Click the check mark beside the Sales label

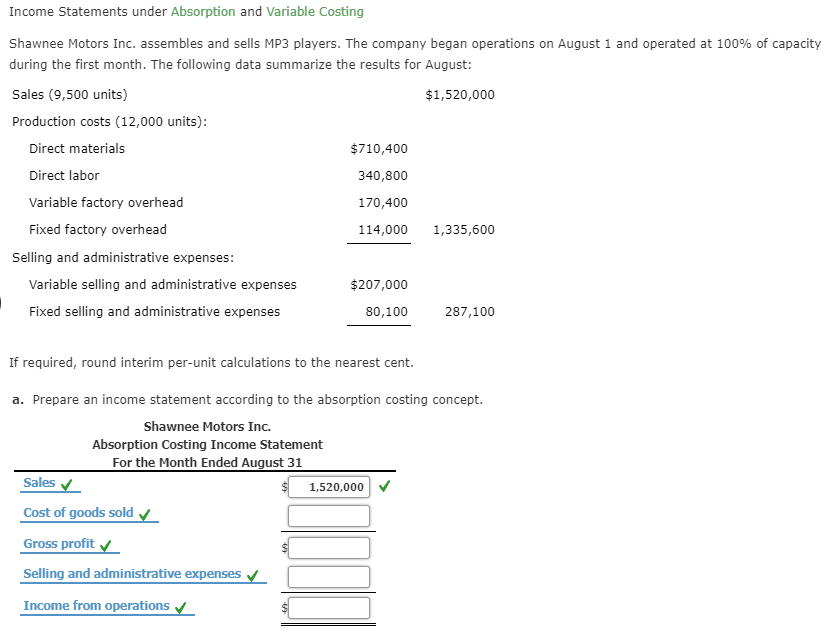tap(67, 484)
